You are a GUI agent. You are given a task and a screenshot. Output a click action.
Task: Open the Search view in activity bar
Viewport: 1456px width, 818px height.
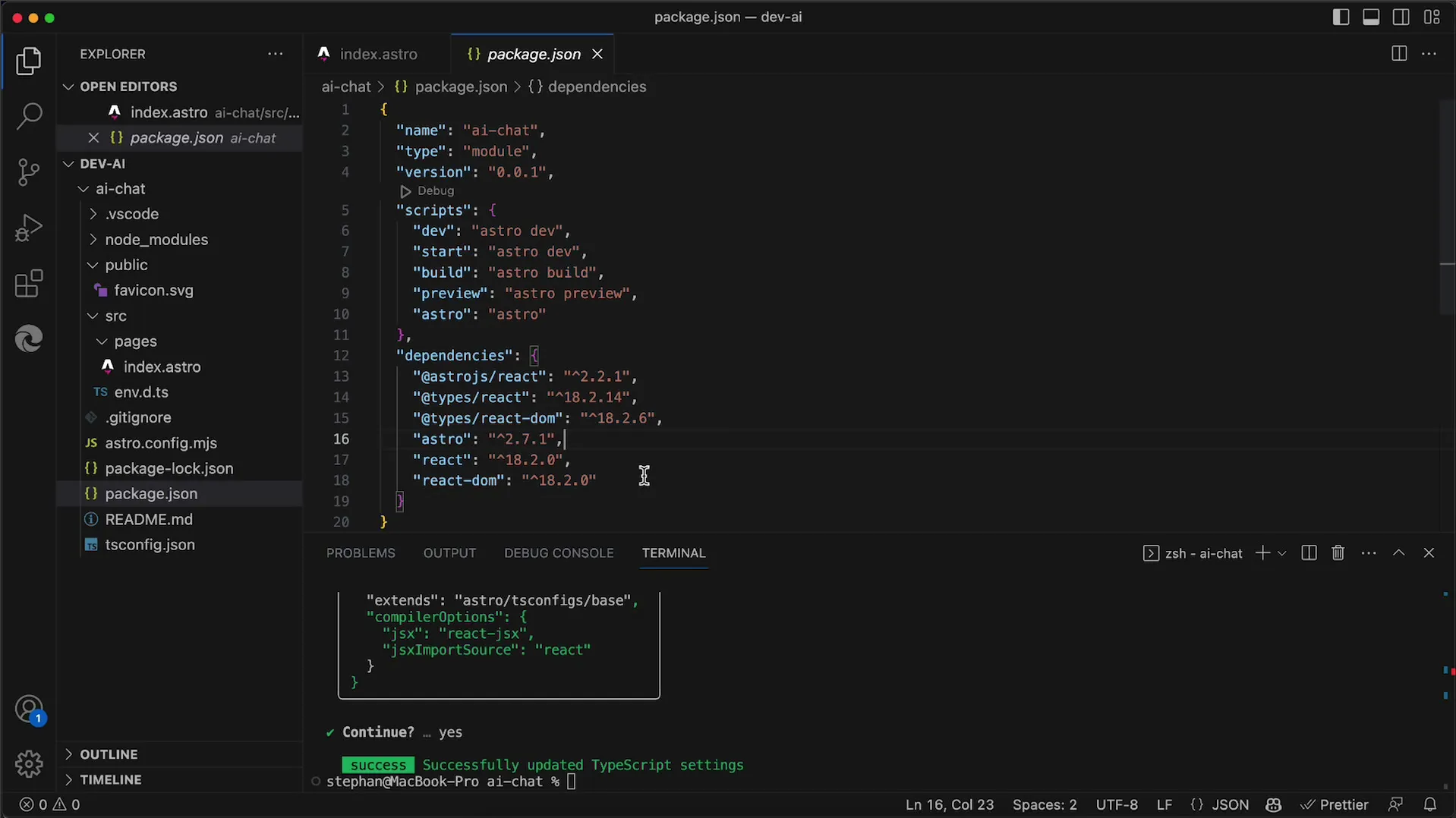click(29, 116)
